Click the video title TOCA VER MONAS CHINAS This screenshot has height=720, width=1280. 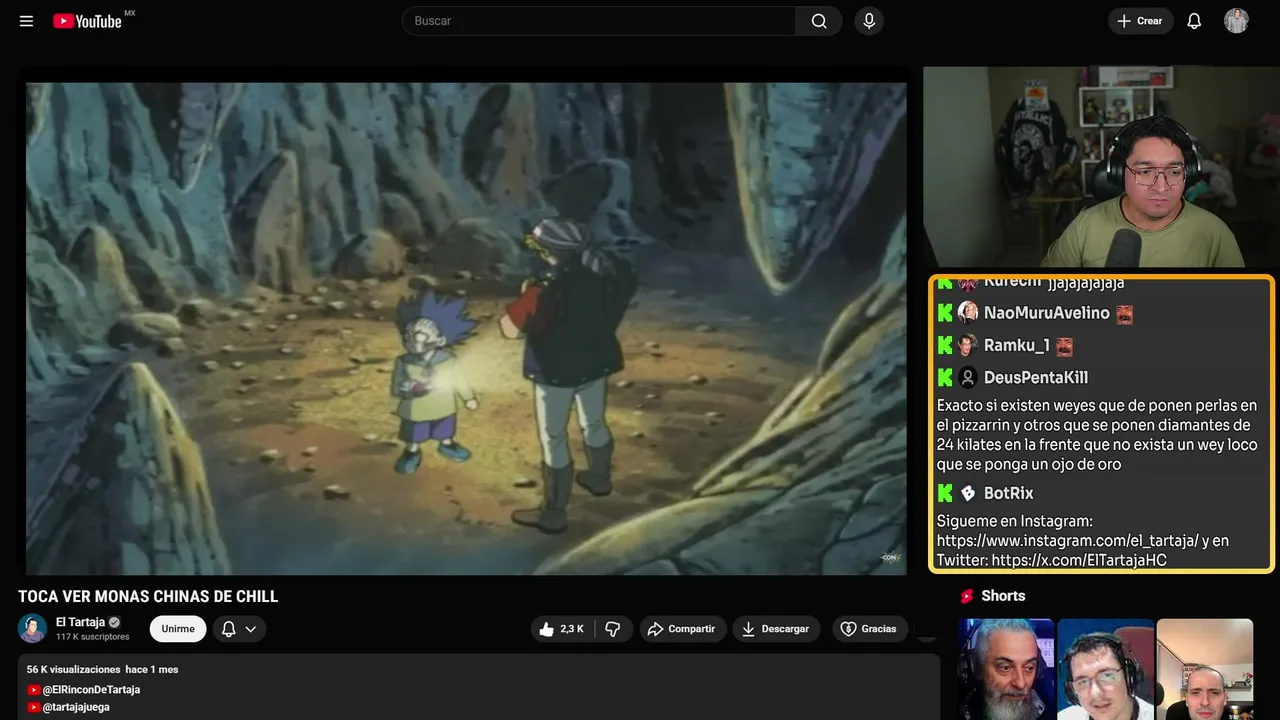pos(148,597)
